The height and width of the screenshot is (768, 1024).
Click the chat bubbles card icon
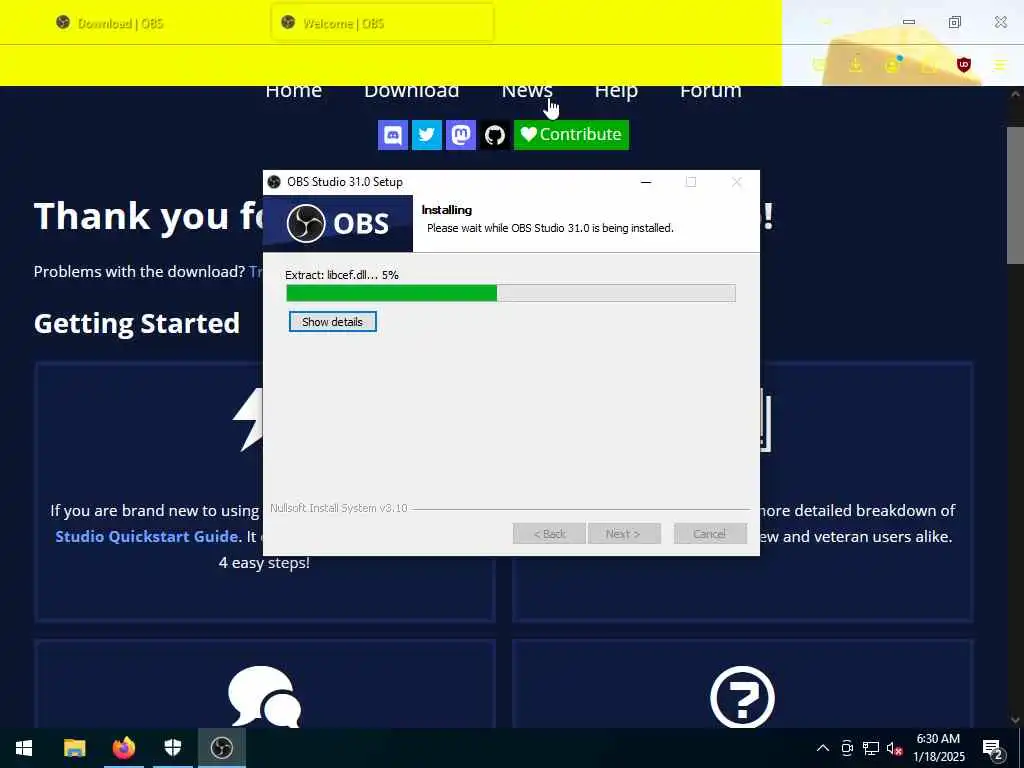click(264, 696)
